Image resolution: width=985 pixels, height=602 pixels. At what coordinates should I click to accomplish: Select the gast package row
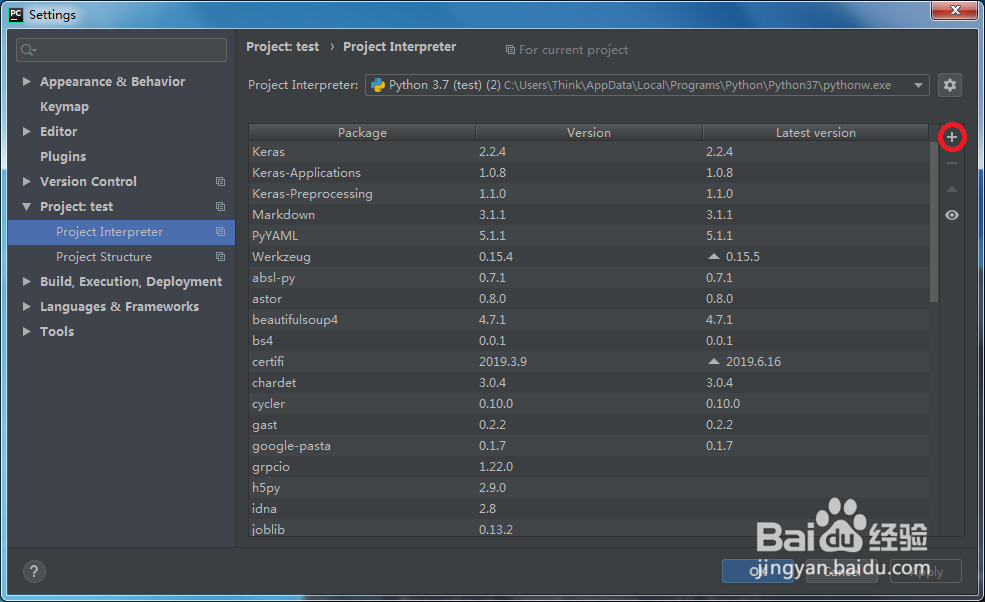point(589,425)
